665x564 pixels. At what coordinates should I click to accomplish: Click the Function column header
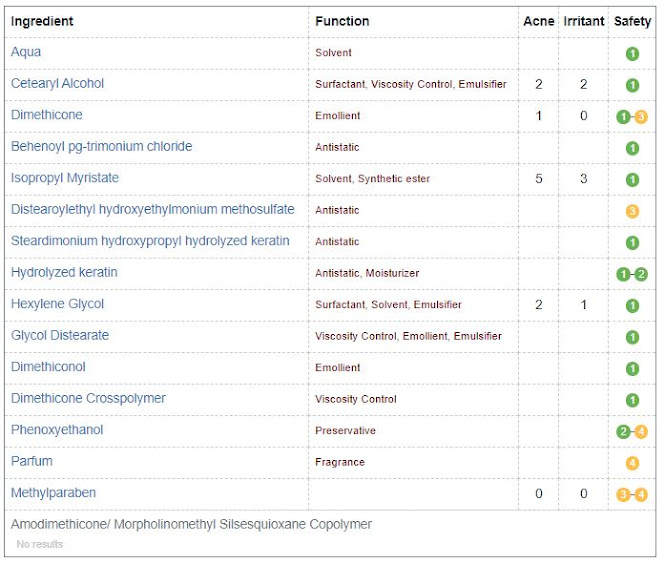pyautogui.click(x=342, y=21)
